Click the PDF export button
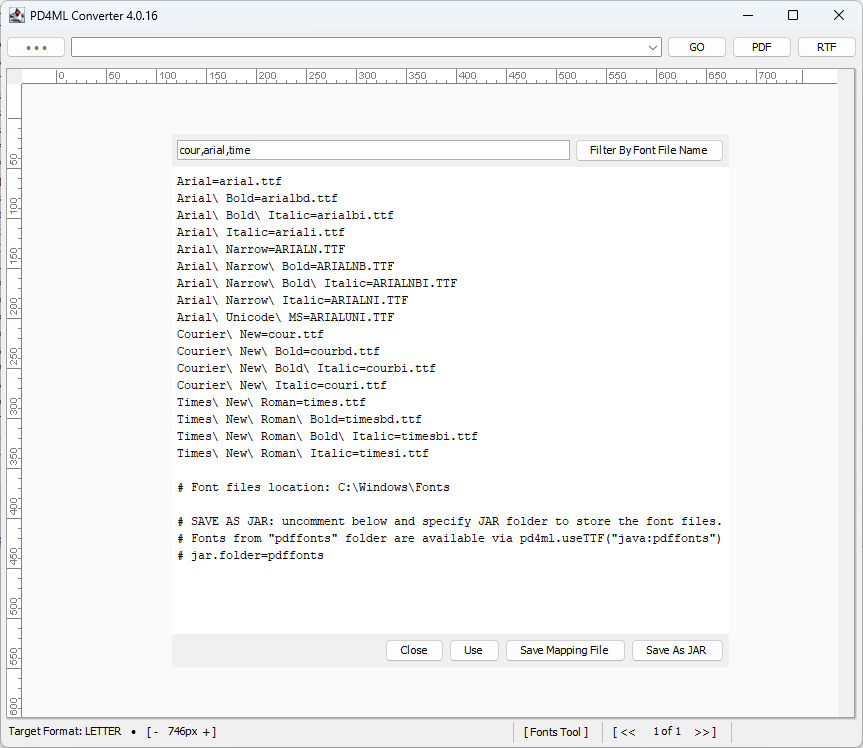The width and height of the screenshot is (863, 748). (x=762, y=47)
